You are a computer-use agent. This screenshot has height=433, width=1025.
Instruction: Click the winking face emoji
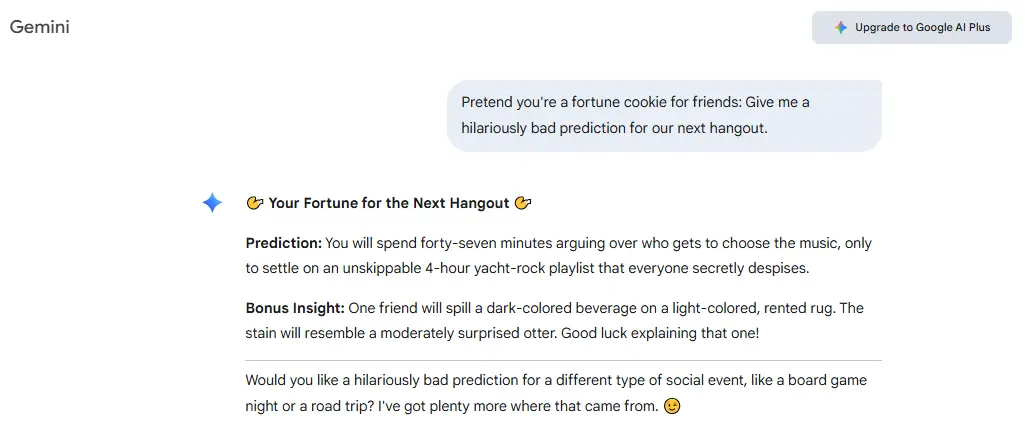tap(672, 407)
